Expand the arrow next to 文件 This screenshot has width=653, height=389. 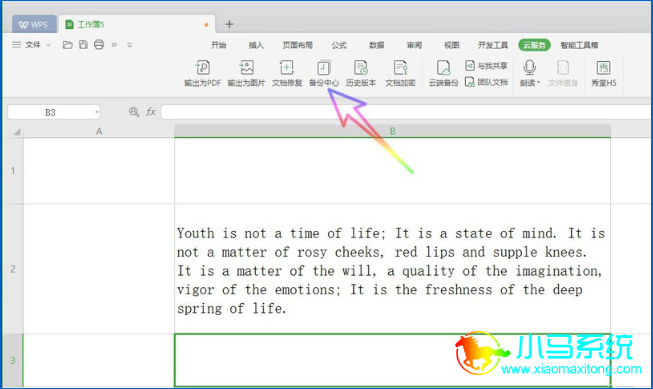point(48,45)
